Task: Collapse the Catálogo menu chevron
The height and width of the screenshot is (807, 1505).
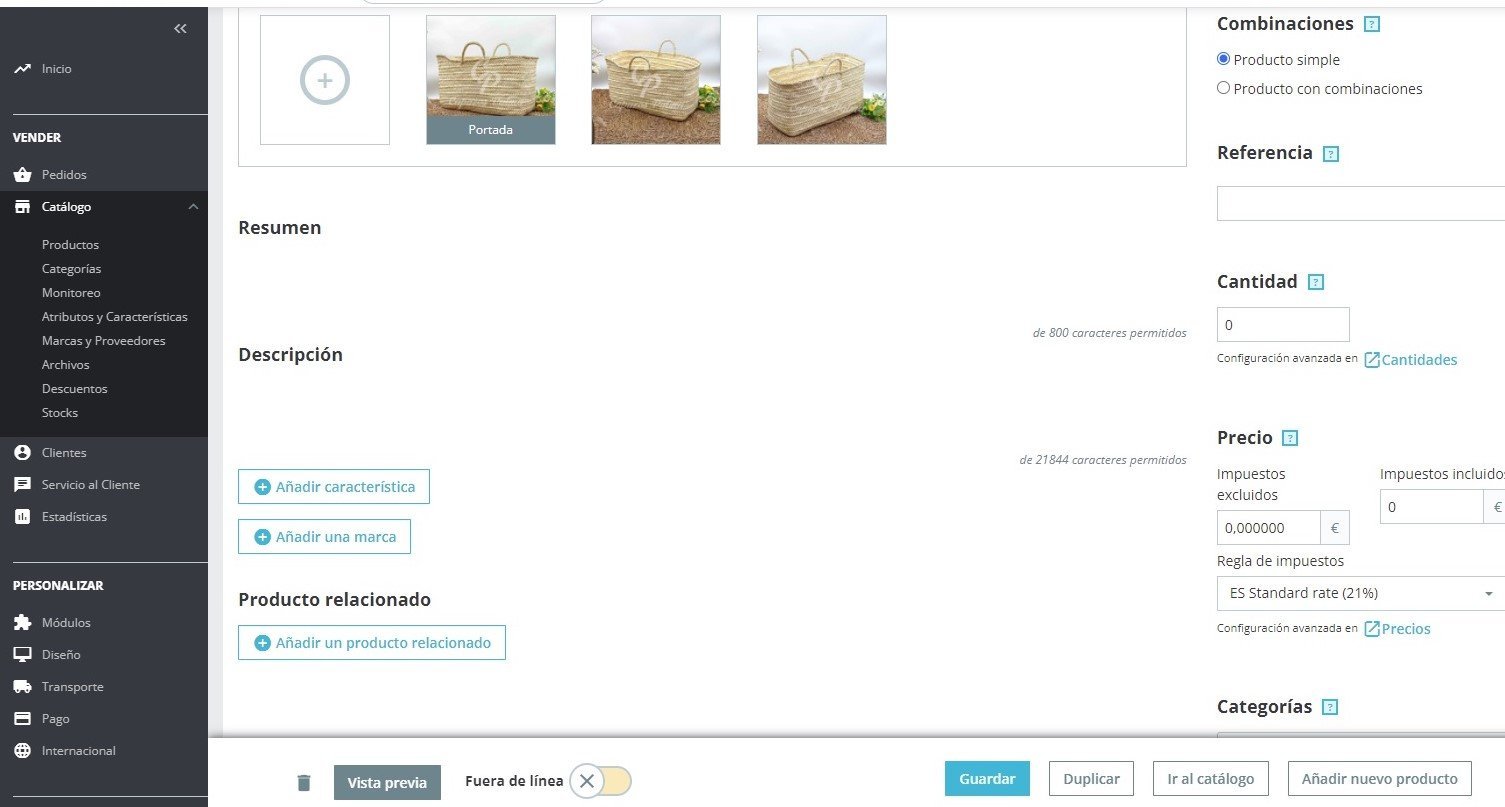Action: (193, 207)
